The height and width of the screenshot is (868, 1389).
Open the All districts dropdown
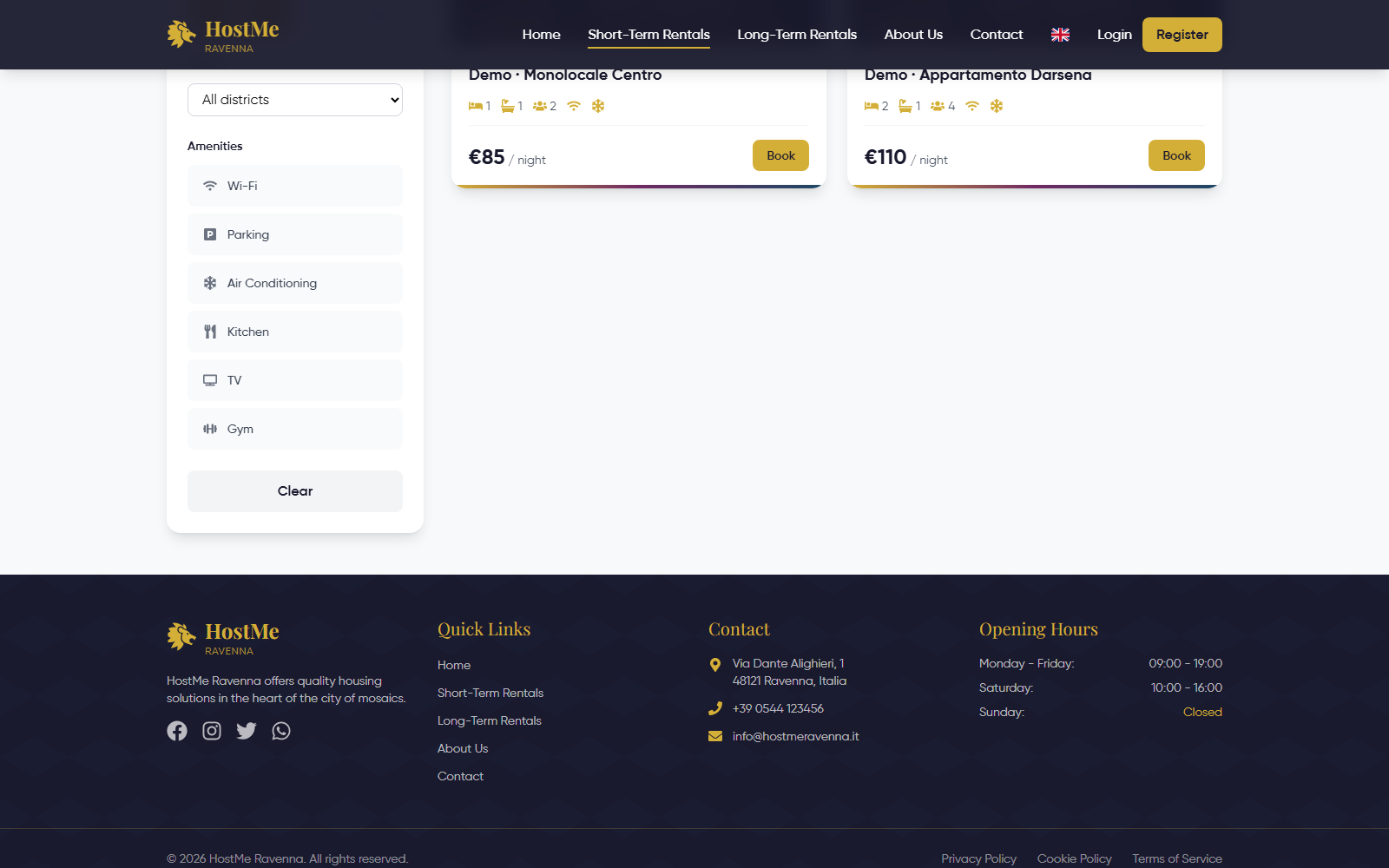click(x=295, y=100)
